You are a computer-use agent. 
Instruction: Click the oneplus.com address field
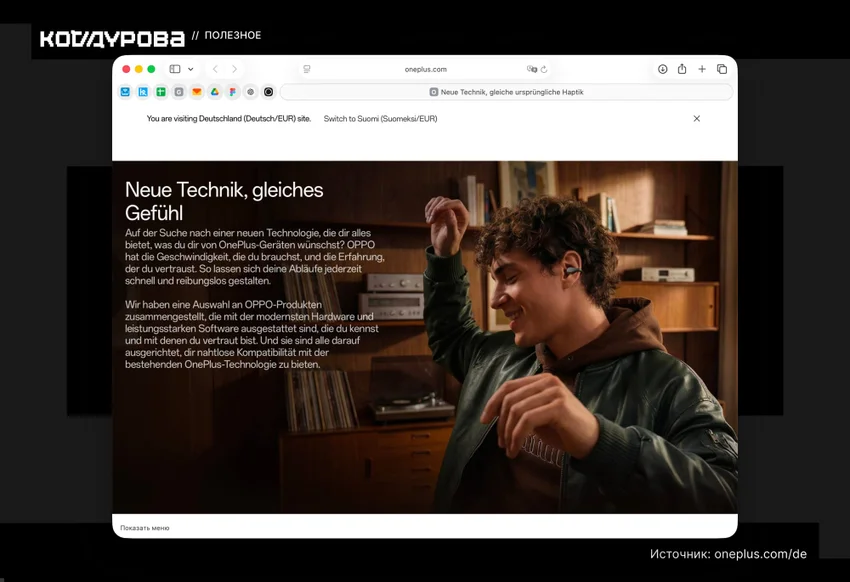pyautogui.click(x=426, y=69)
